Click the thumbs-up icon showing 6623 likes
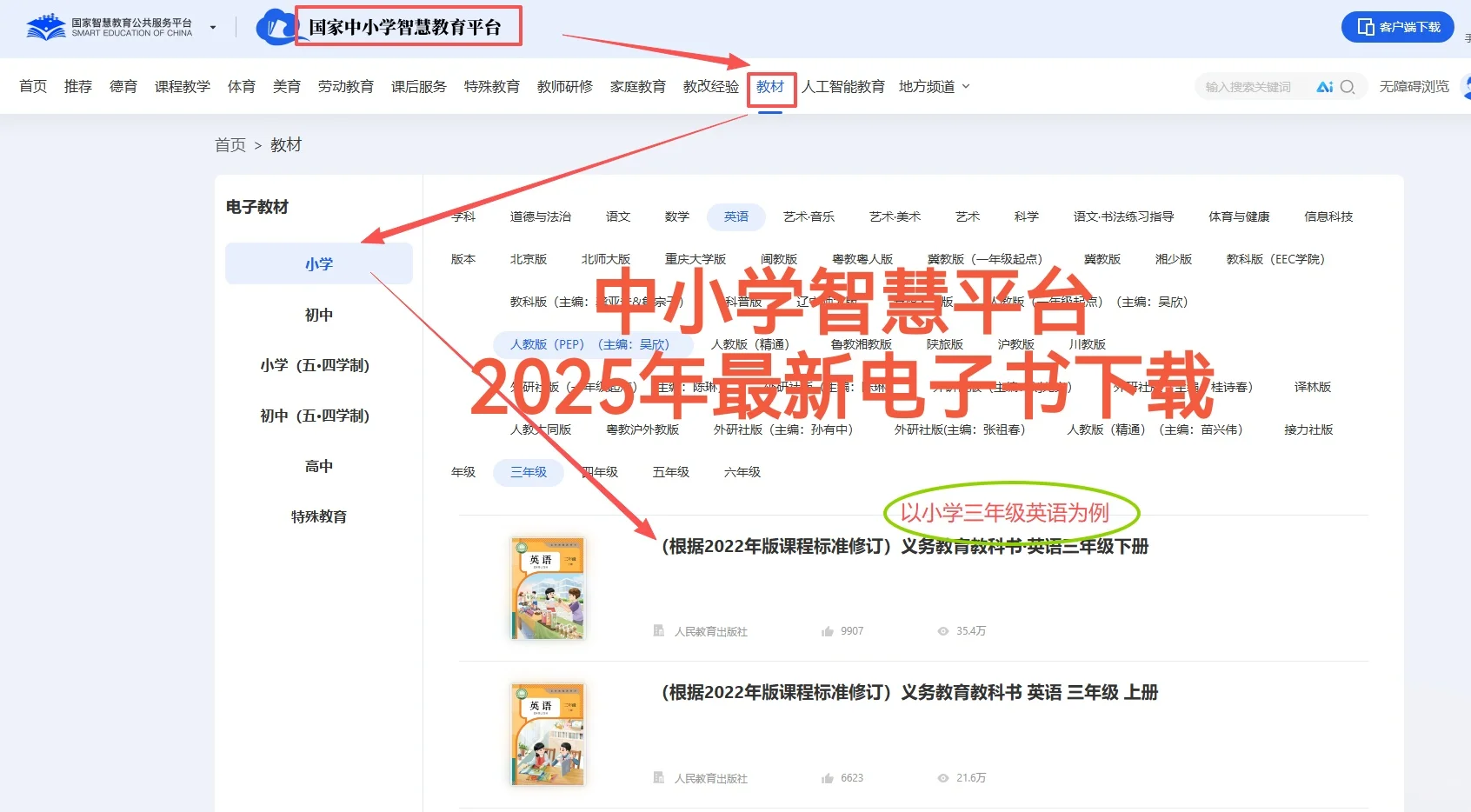Screen dimensions: 1471x812 (x=828, y=778)
